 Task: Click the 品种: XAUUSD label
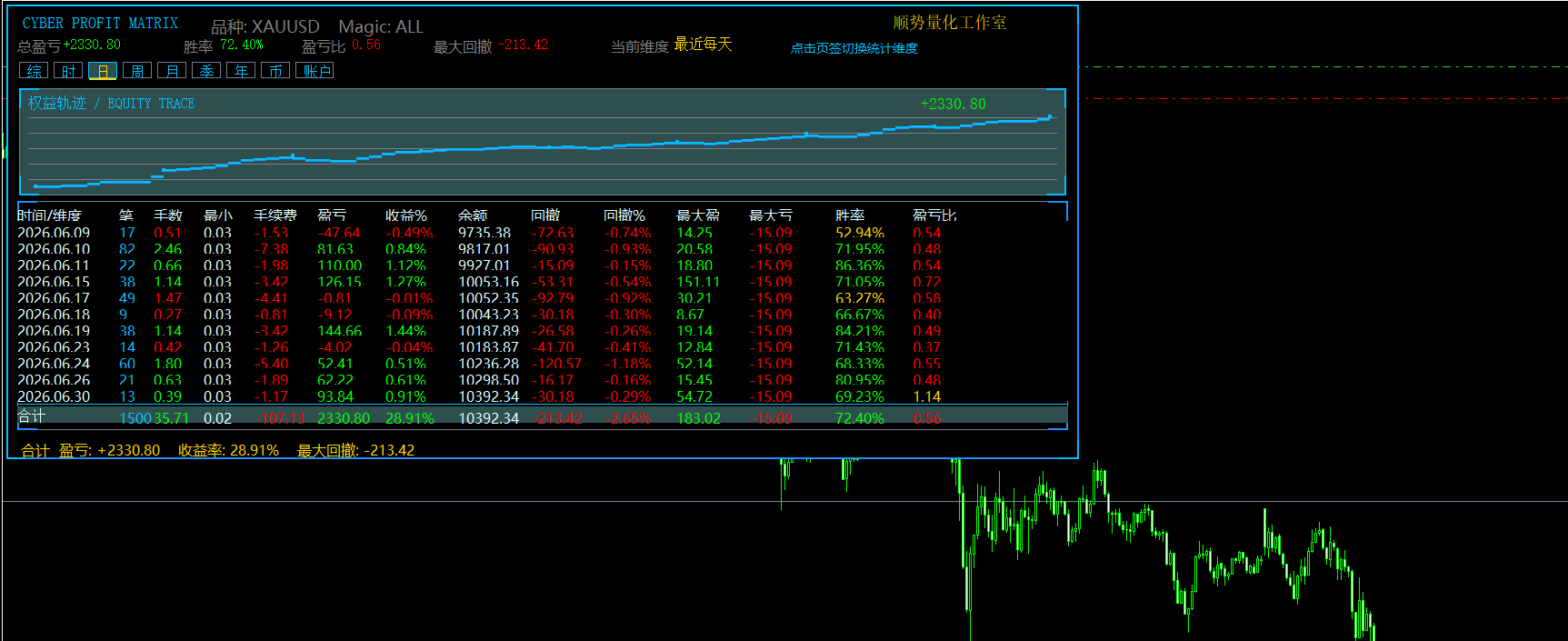(x=265, y=27)
